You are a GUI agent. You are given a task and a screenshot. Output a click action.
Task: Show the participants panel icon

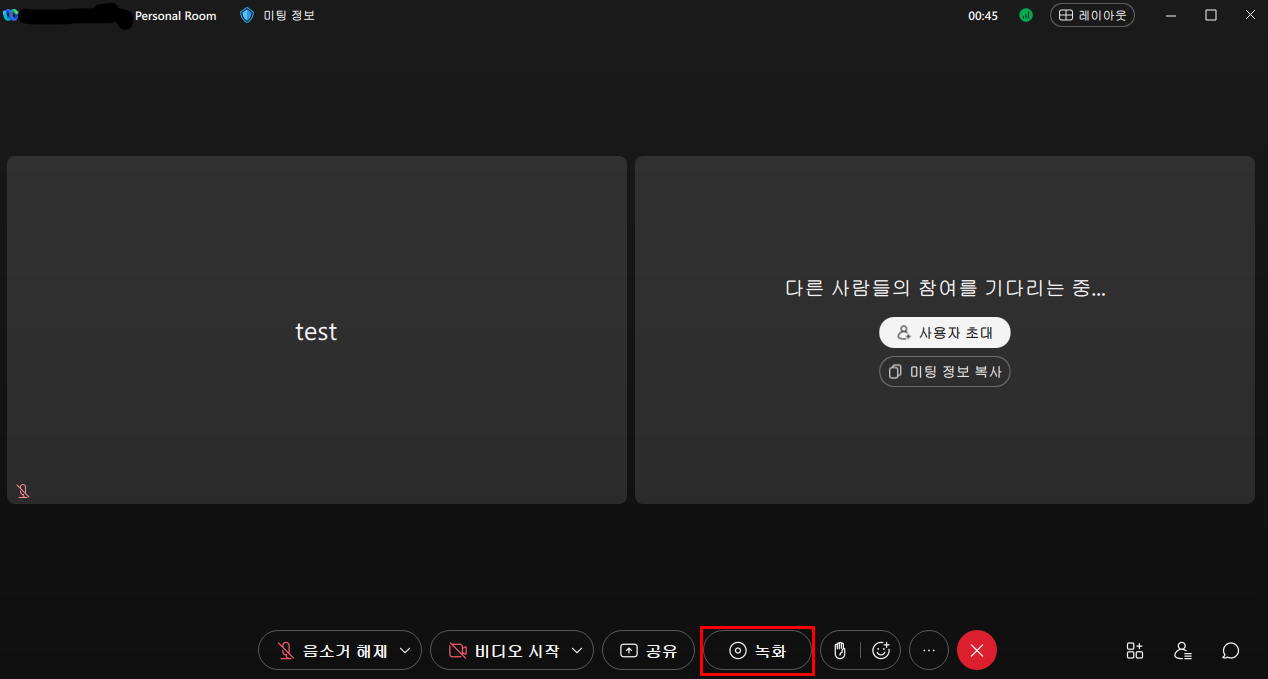[1183, 651]
